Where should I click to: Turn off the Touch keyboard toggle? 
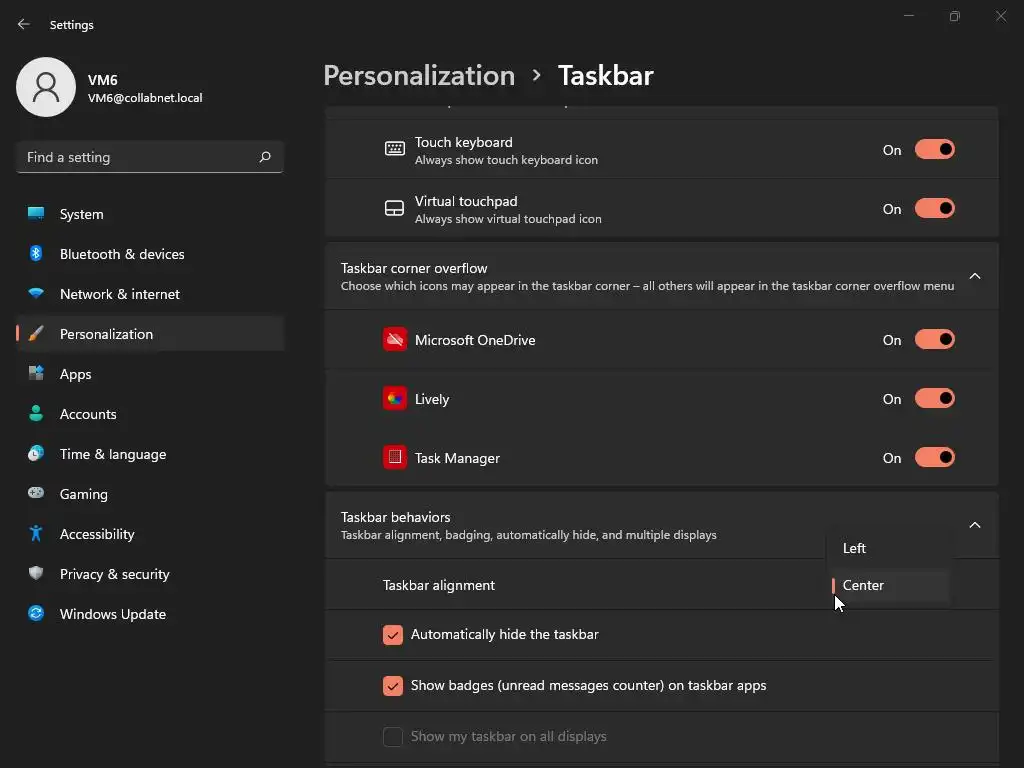(x=934, y=150)
